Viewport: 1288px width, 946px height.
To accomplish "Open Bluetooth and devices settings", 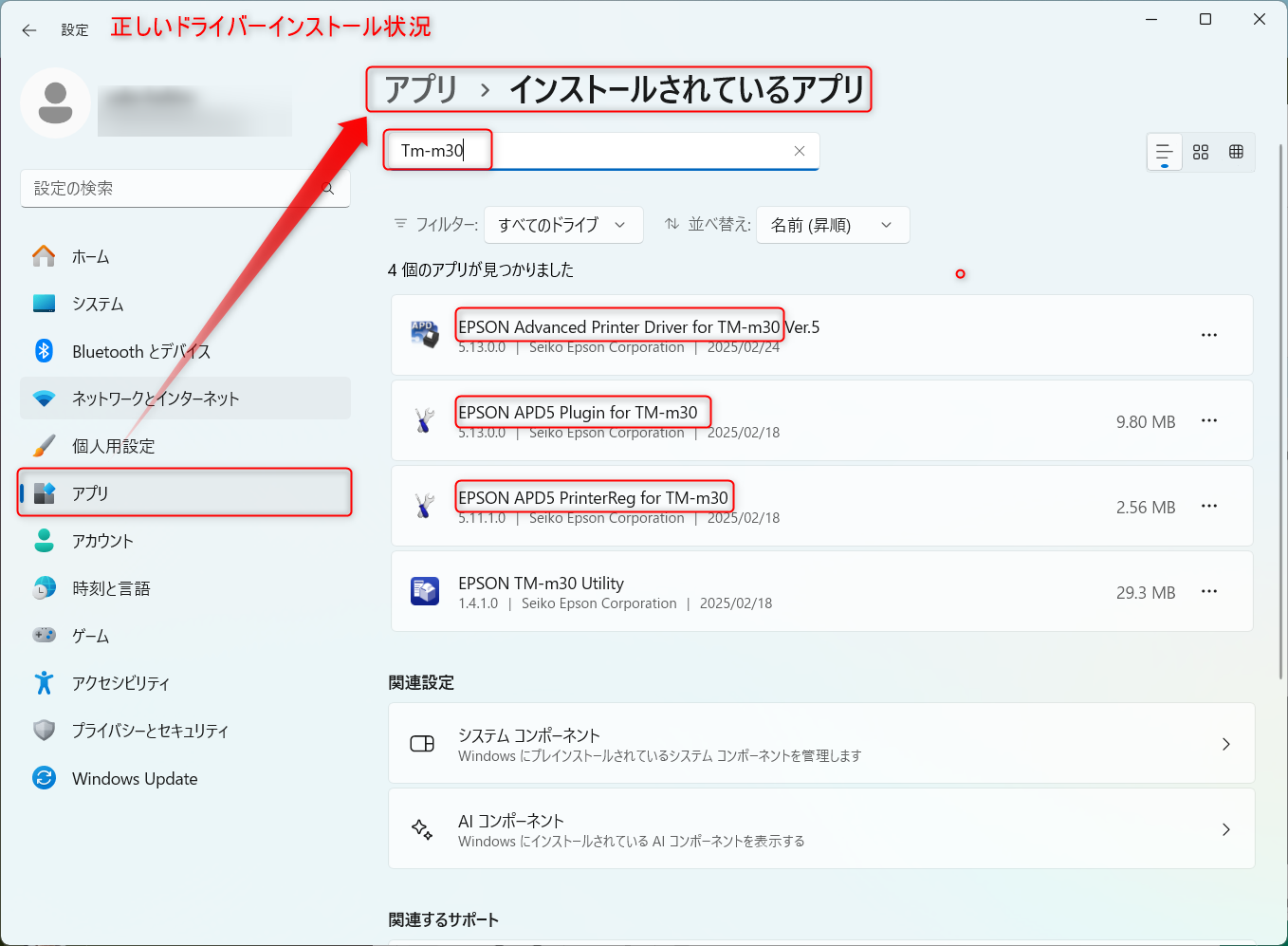I will point(185,351).
